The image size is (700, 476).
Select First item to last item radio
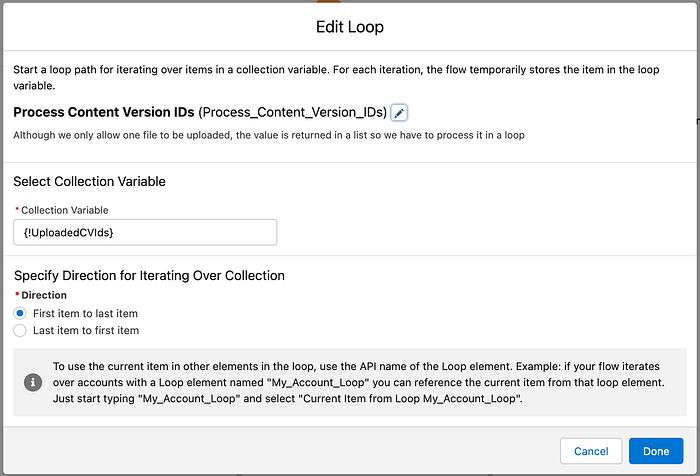coord(20,313)
